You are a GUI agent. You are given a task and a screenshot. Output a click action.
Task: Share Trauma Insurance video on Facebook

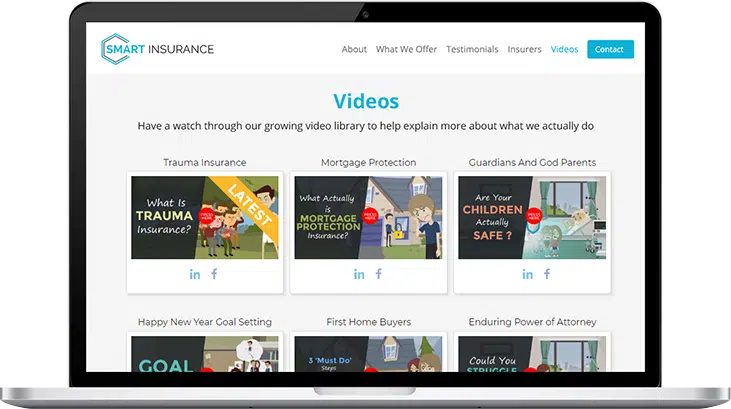tap(214, 274)
